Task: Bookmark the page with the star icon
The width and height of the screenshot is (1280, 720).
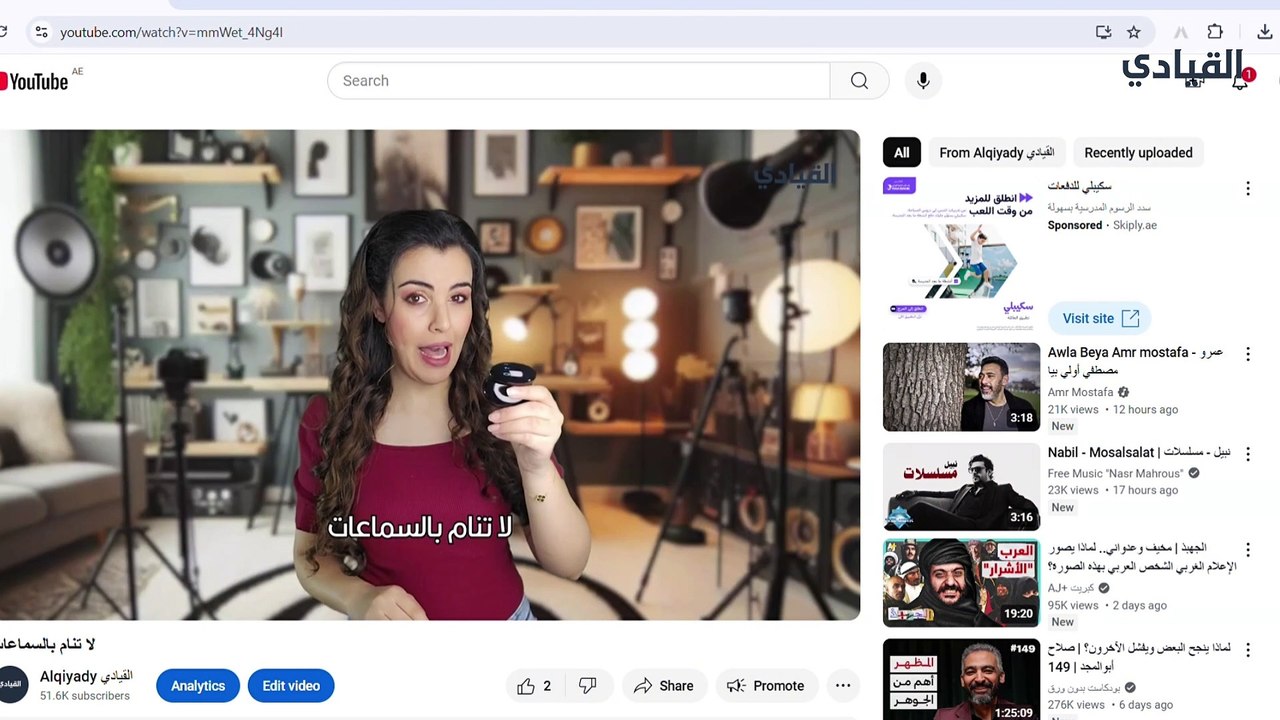Action: (1133, 32)
